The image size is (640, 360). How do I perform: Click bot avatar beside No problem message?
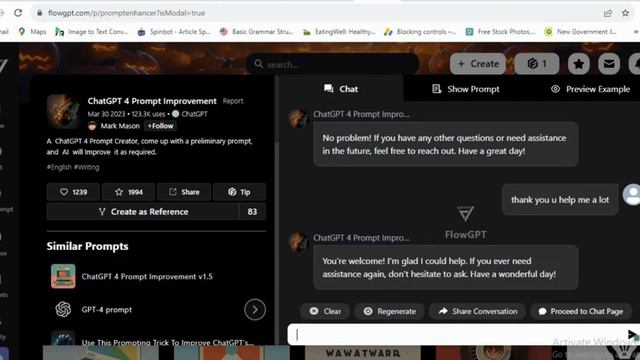[x=298, y=118]
